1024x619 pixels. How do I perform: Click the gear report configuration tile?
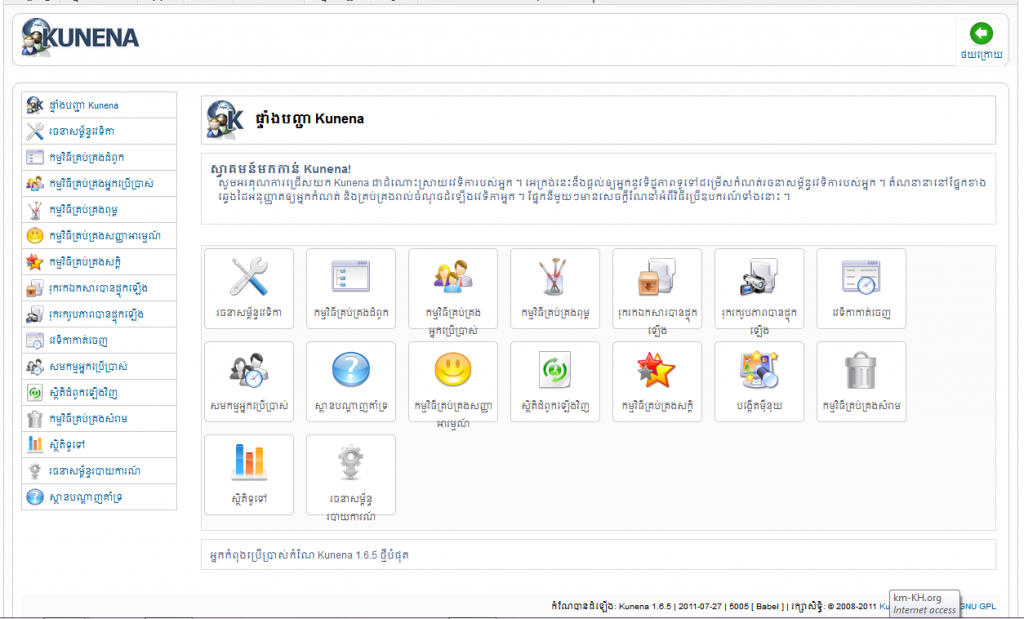(351, 475)
